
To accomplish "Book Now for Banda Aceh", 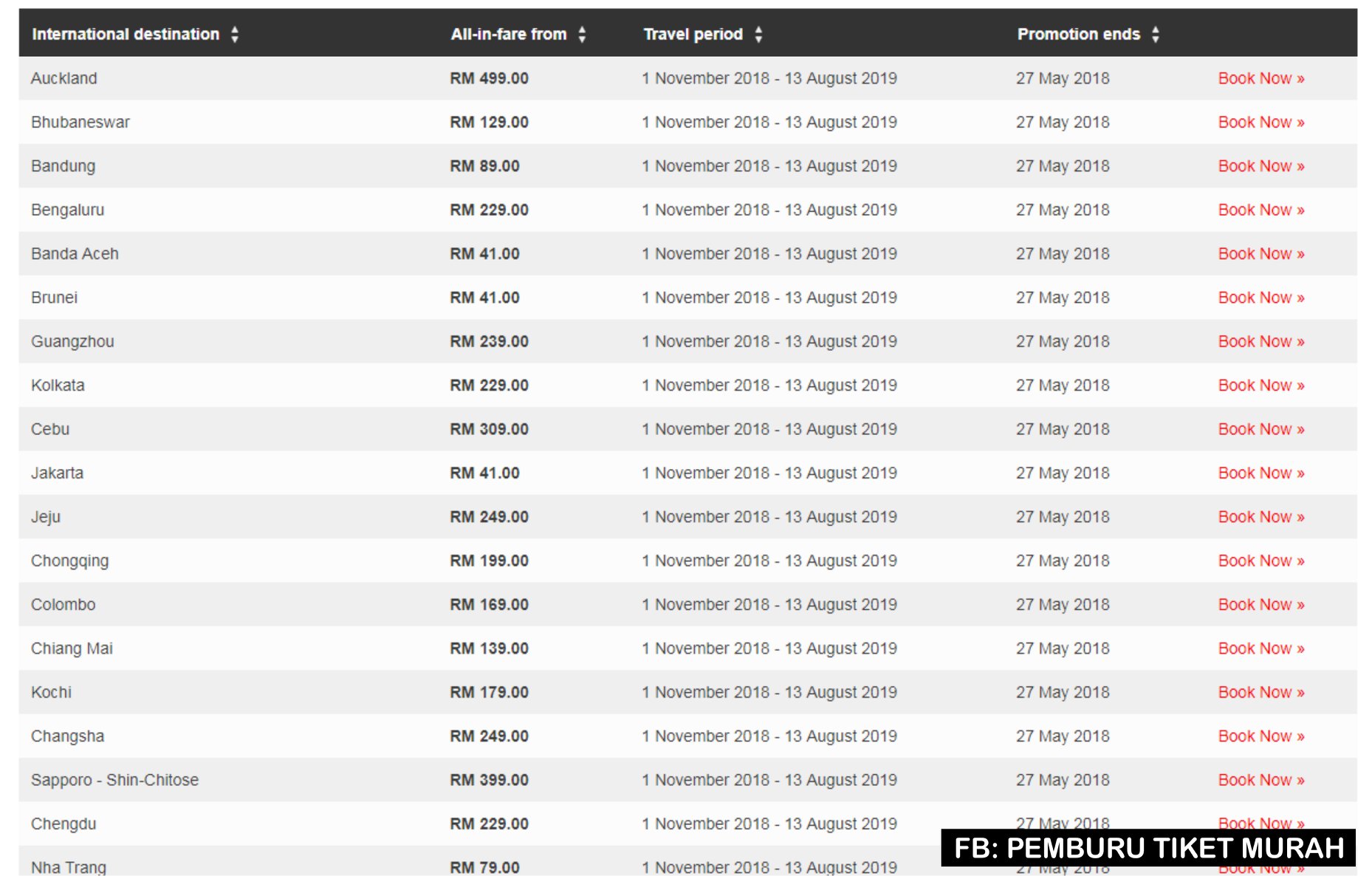I will coord(1261,253).
